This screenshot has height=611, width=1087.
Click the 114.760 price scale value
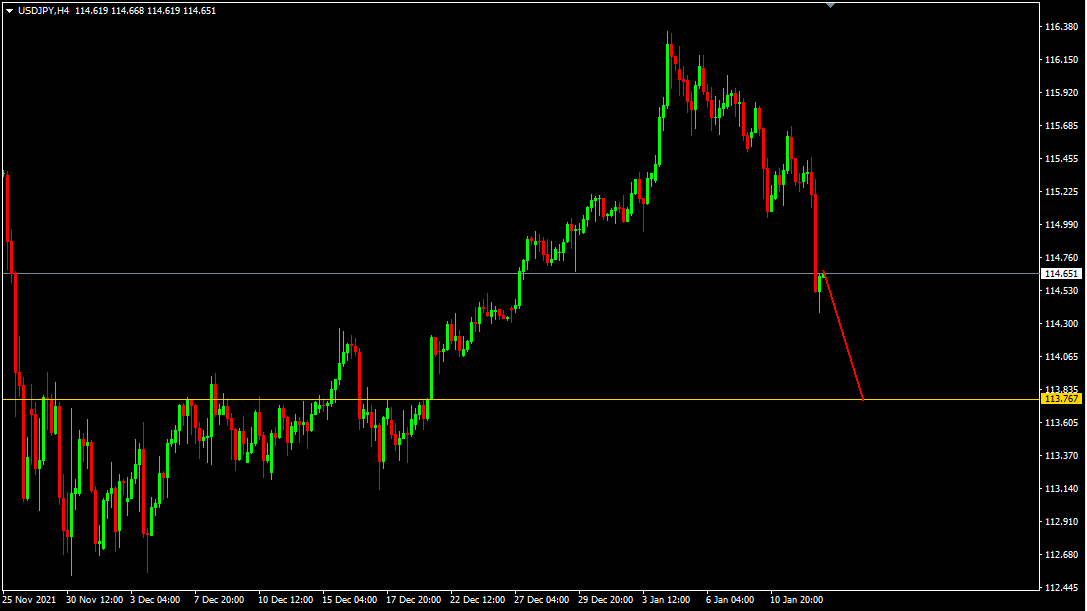pyautogui.click(x=1061, y=258)
